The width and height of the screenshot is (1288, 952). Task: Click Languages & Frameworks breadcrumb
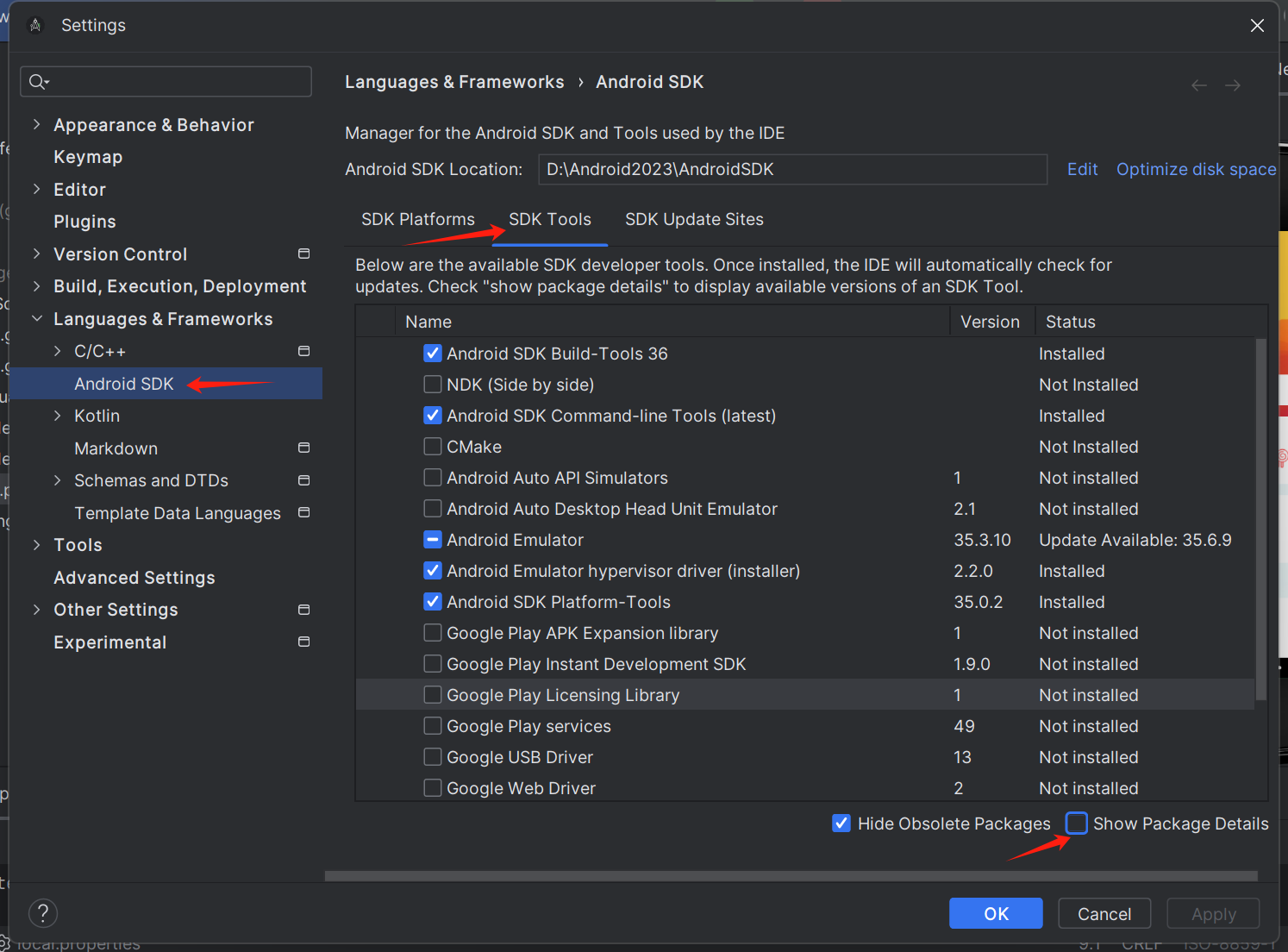(454, 82)
